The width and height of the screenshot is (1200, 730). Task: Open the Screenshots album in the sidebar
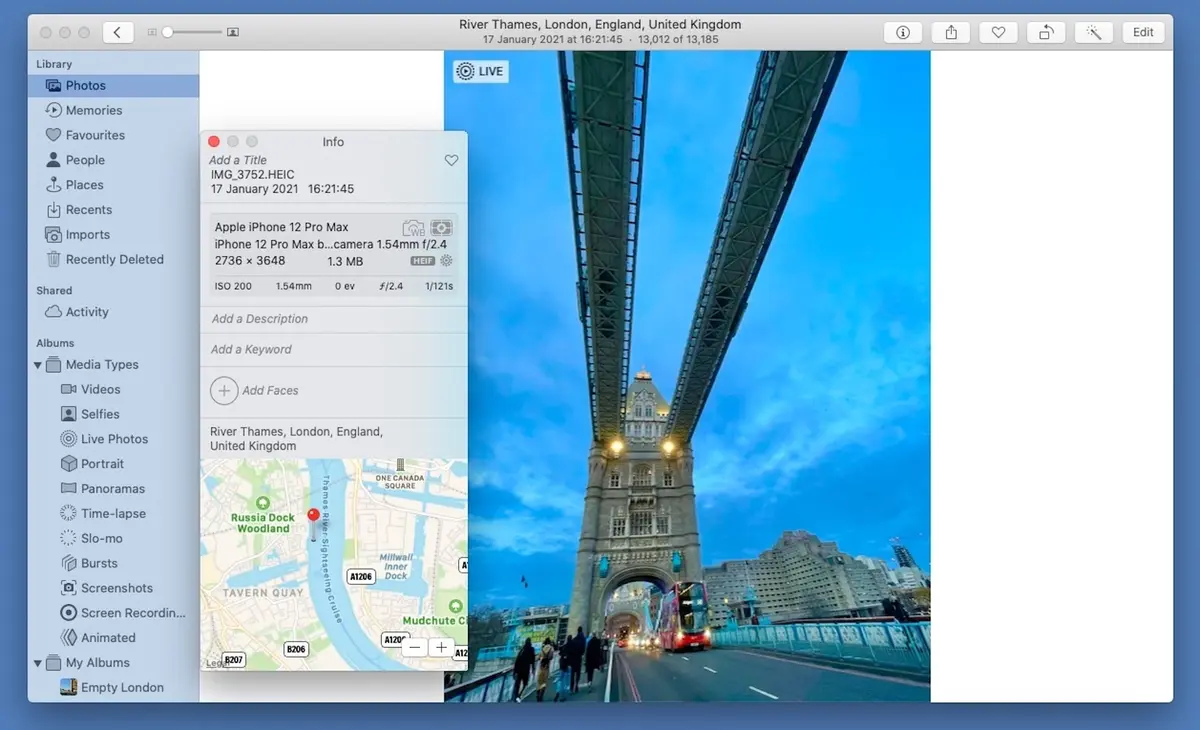(x=112, y=588)
